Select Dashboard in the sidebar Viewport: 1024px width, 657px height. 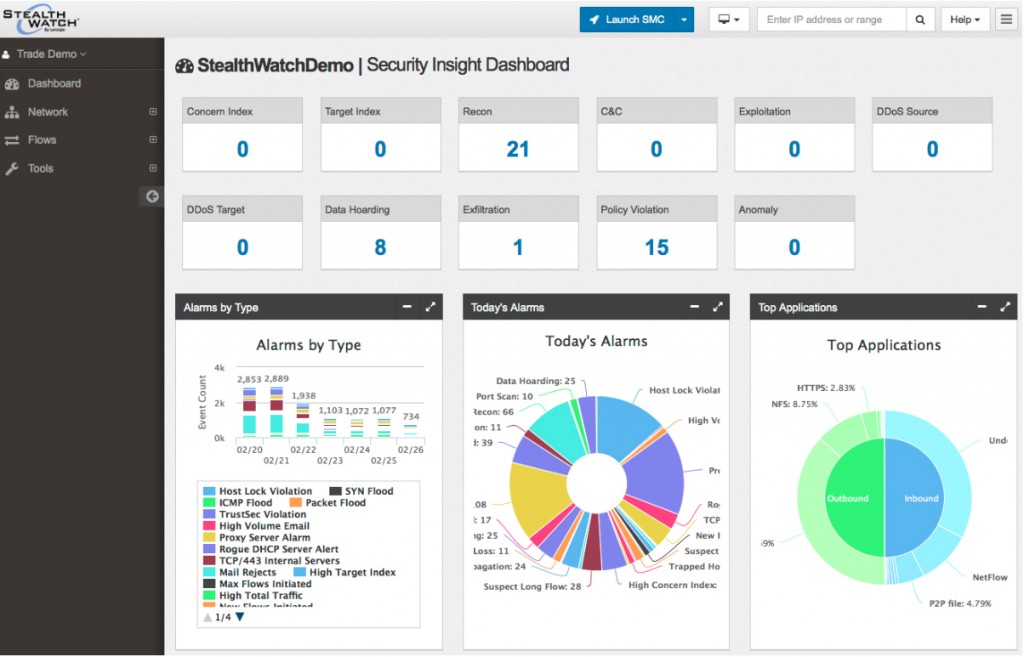(x=54, y=84)
